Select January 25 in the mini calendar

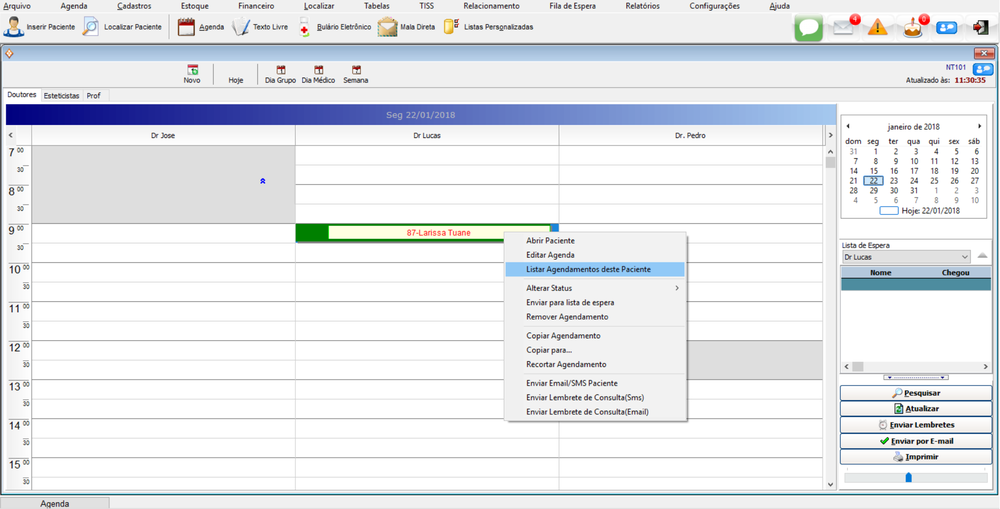934,181
